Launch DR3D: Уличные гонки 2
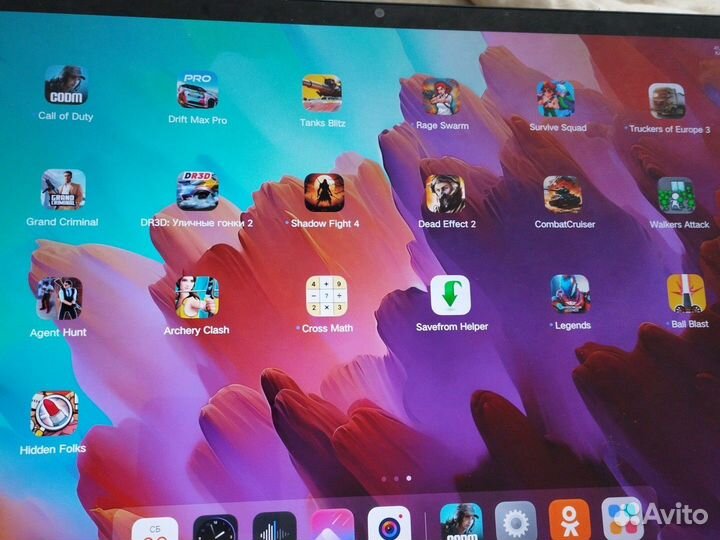Image resolution: width=720 pixels, height=540 pixels. pos(198,191)
